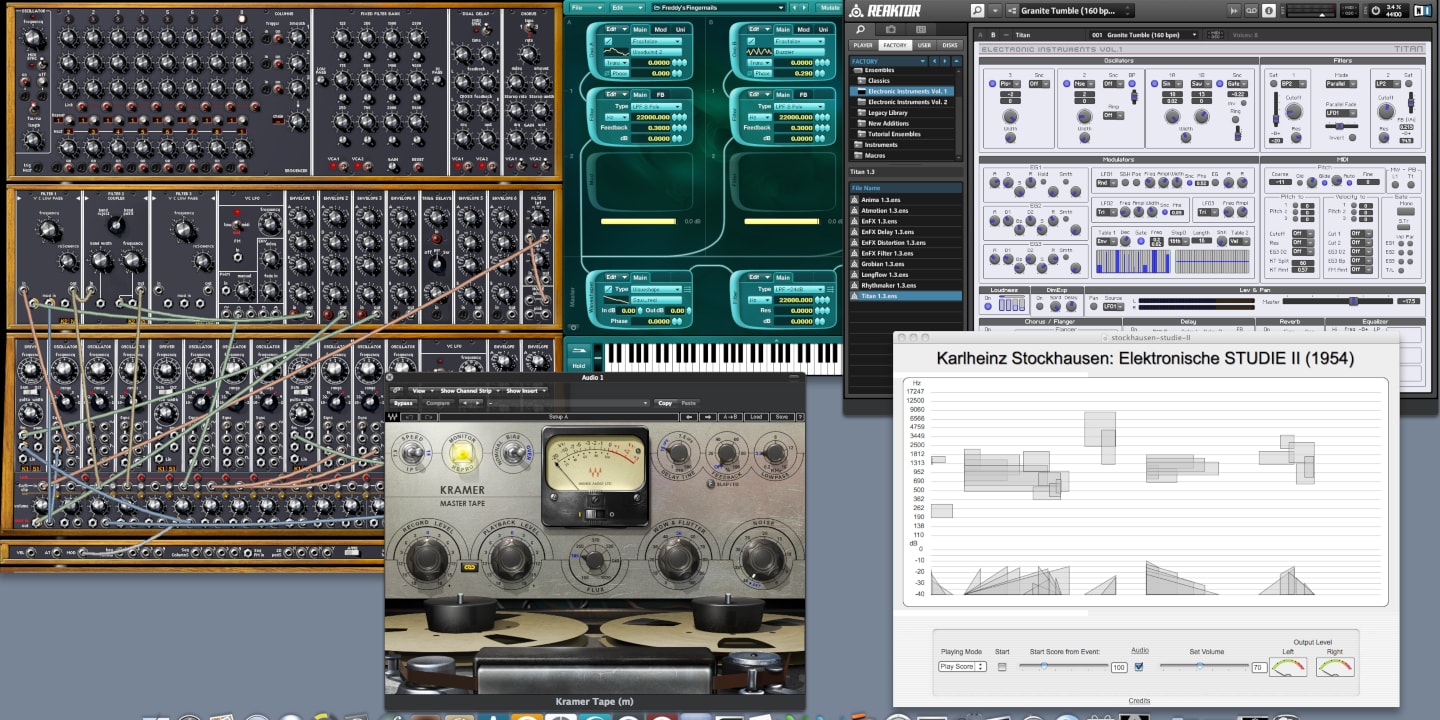This screenshot has width=1440, height=720.
Task: Flip the Bias nominal/over switch
Action: point(514,452)
